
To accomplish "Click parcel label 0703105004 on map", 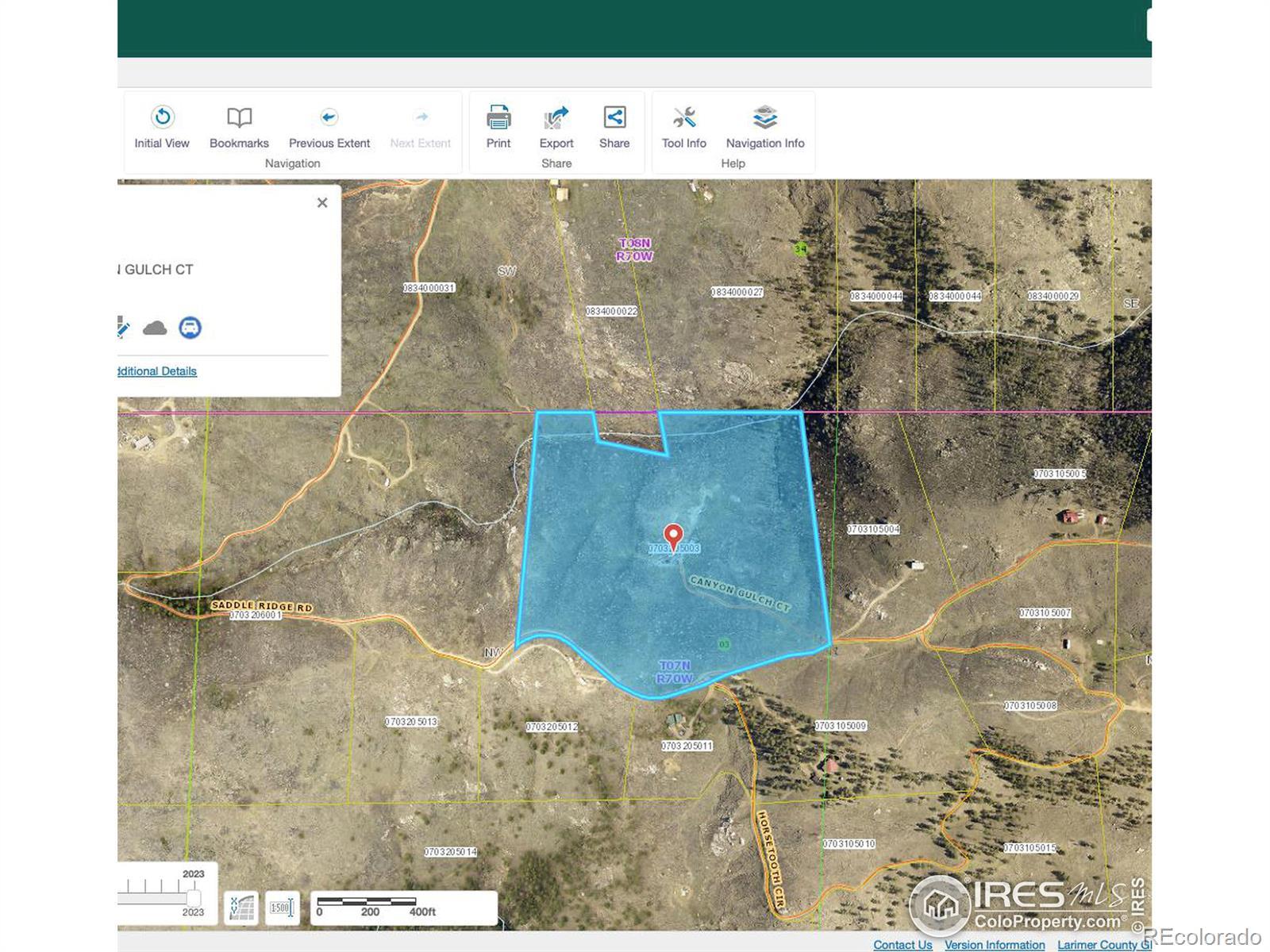I will point(873,529).
